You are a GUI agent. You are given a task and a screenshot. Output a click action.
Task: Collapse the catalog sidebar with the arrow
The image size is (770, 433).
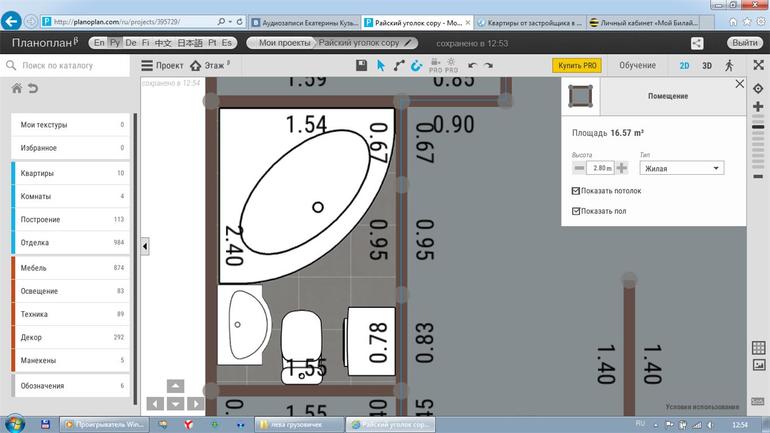tap(144, 246)
